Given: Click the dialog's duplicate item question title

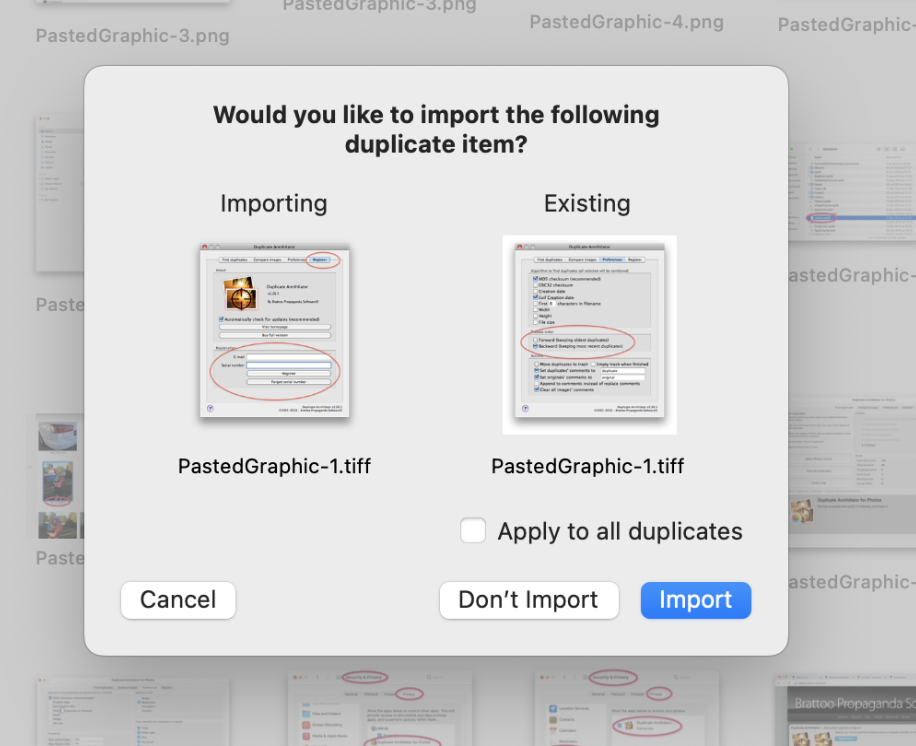Looking at the screenshot, I should (x=436, y=129).
